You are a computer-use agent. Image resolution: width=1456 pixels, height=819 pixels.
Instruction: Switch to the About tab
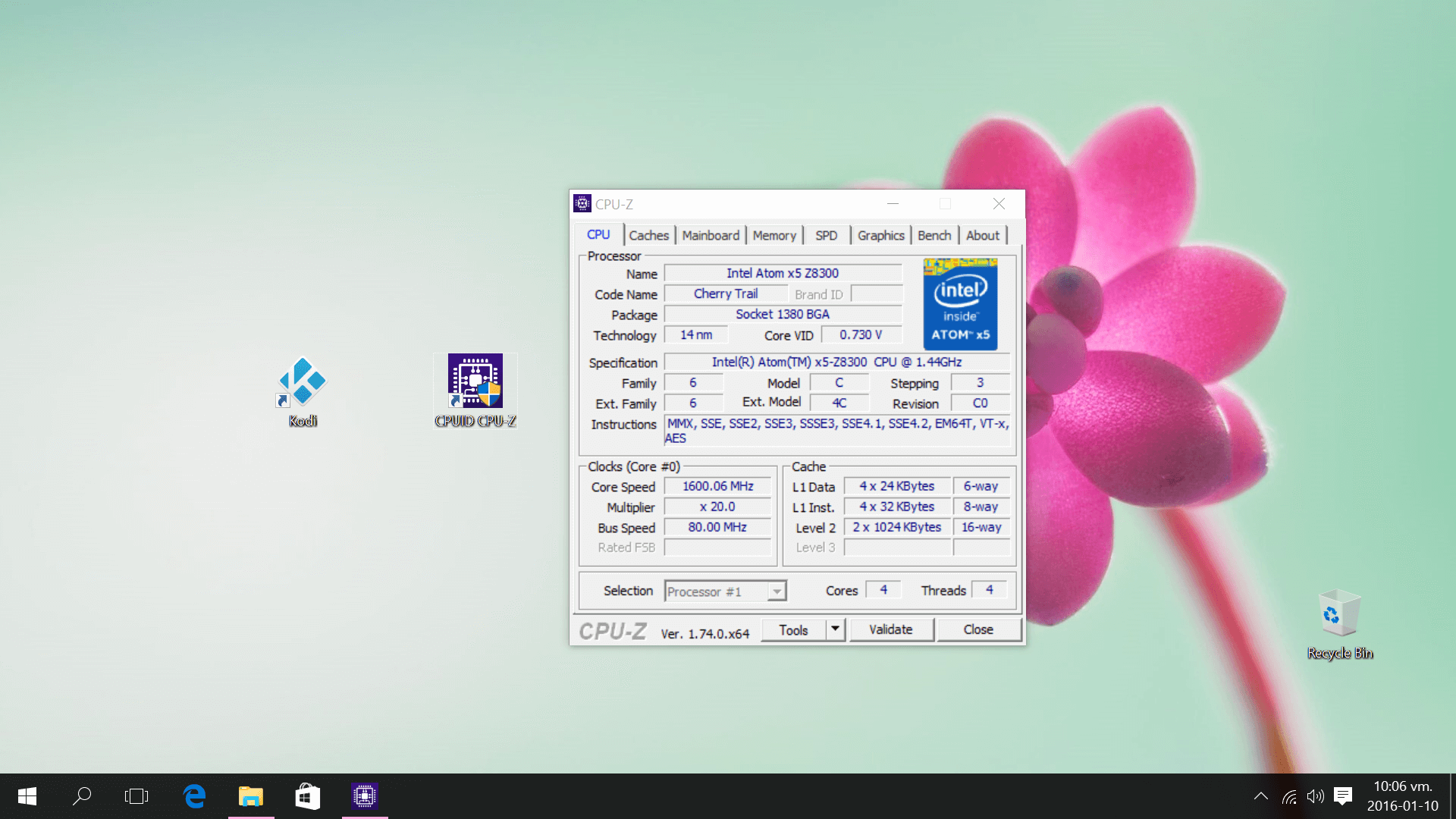coord(983,236)
